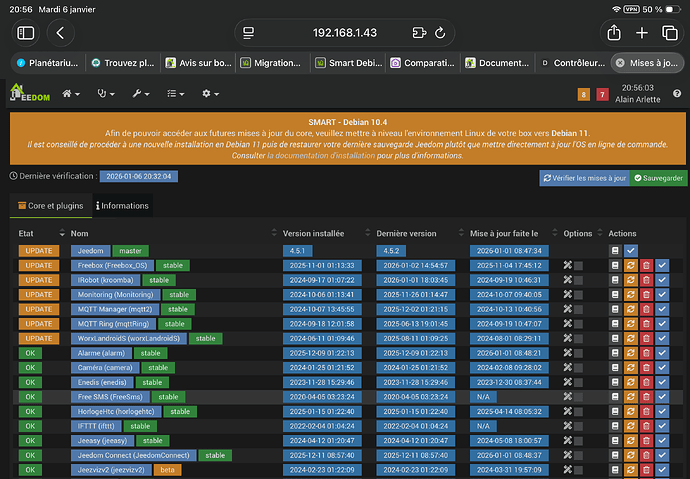
Task: Click the Jeedom logo
Action: point(28,93)
